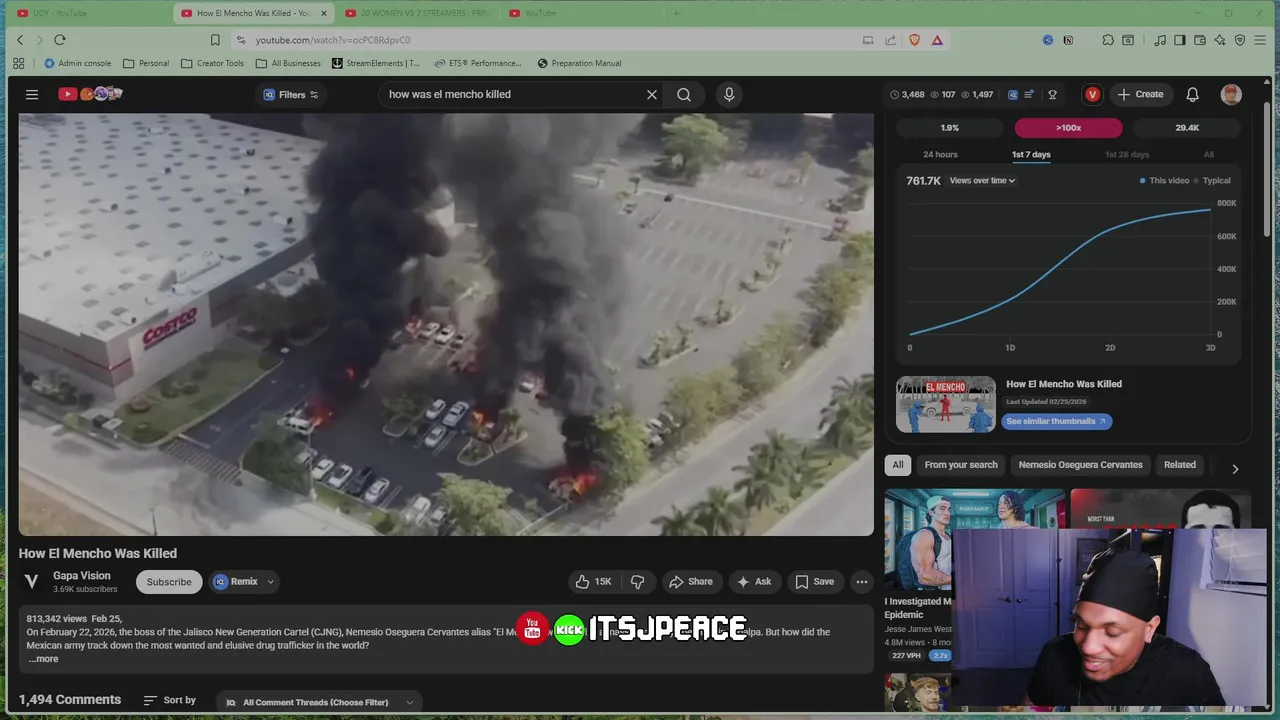Open All Comment Threads filter dropdown
The height and width of the screenshot is (720, 1280).
(320, 702)
